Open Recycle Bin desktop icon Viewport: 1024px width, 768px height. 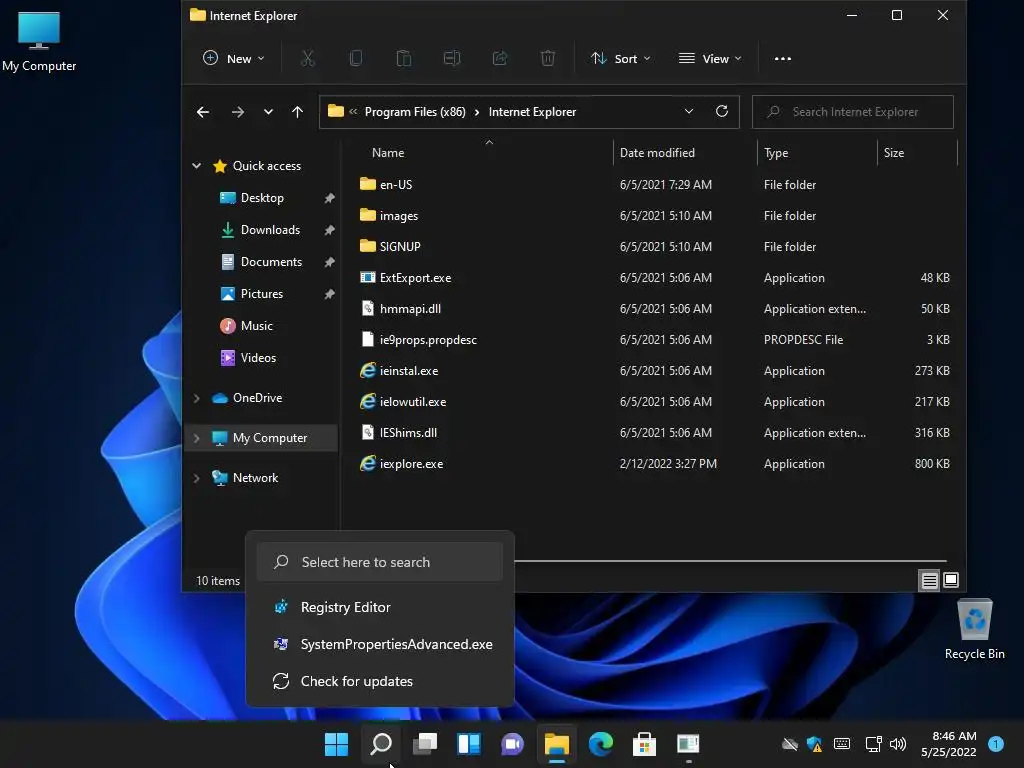point(974,629)
